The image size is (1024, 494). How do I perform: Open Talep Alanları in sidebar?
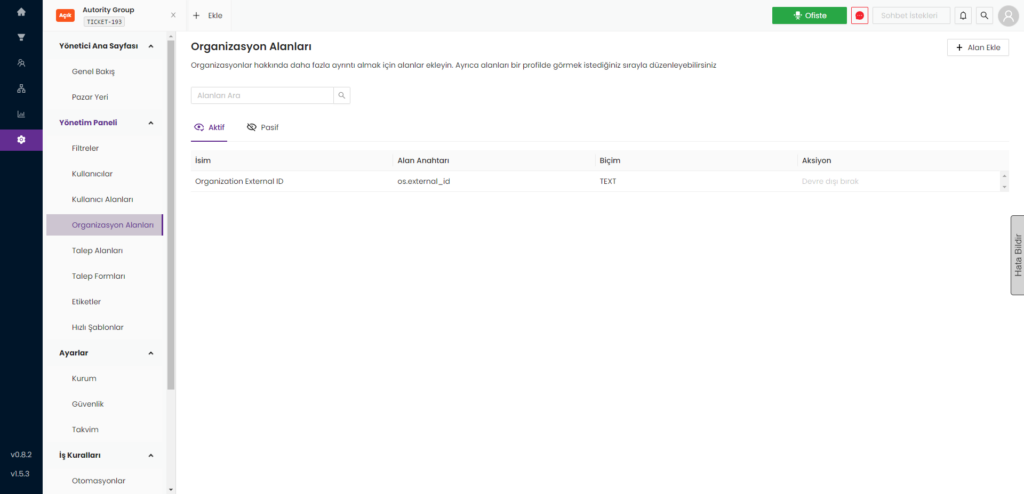[x=97, y=250]
